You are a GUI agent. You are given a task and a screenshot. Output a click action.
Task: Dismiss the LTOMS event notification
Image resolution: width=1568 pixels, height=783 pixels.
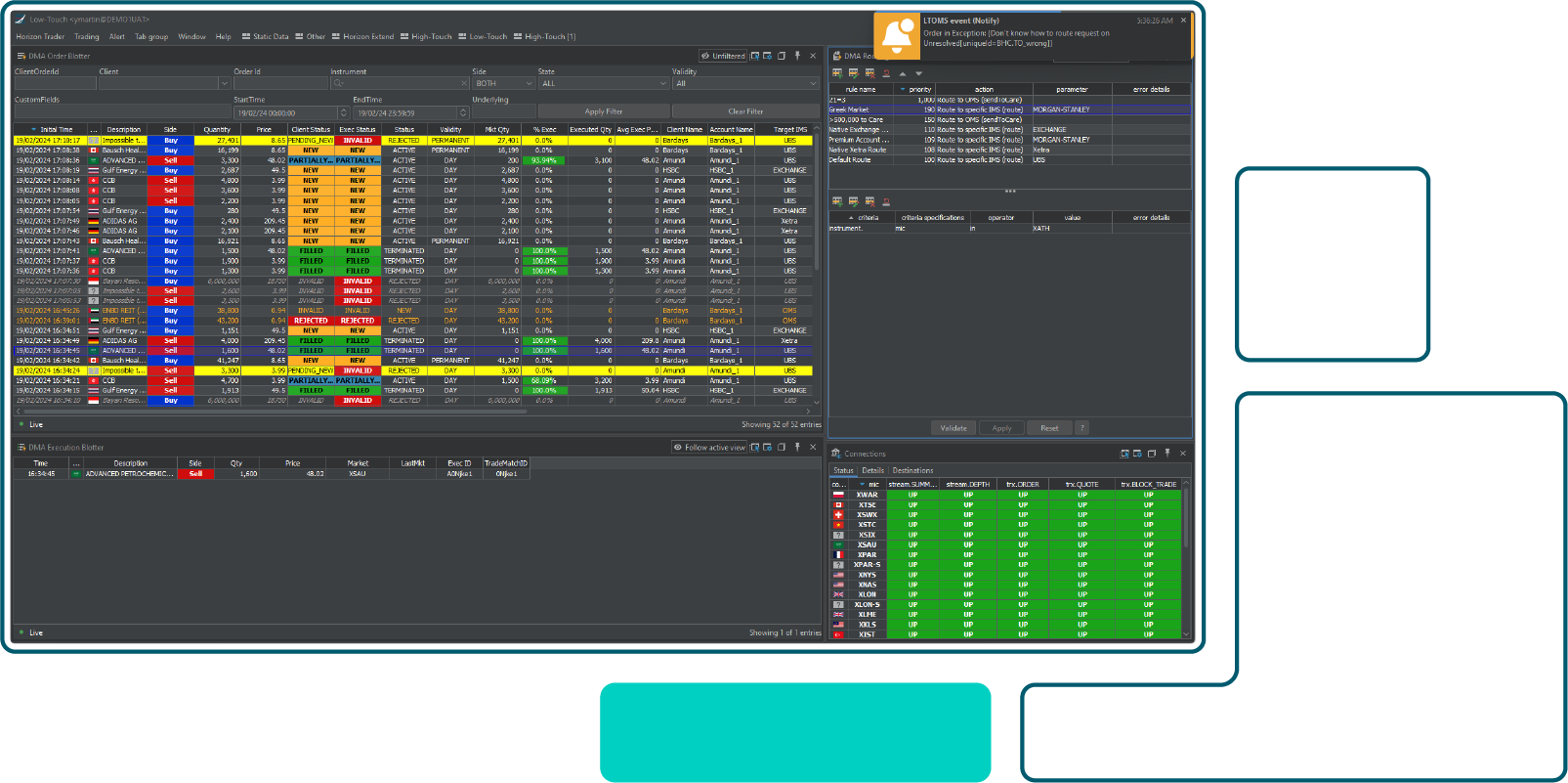(1184, 20)
